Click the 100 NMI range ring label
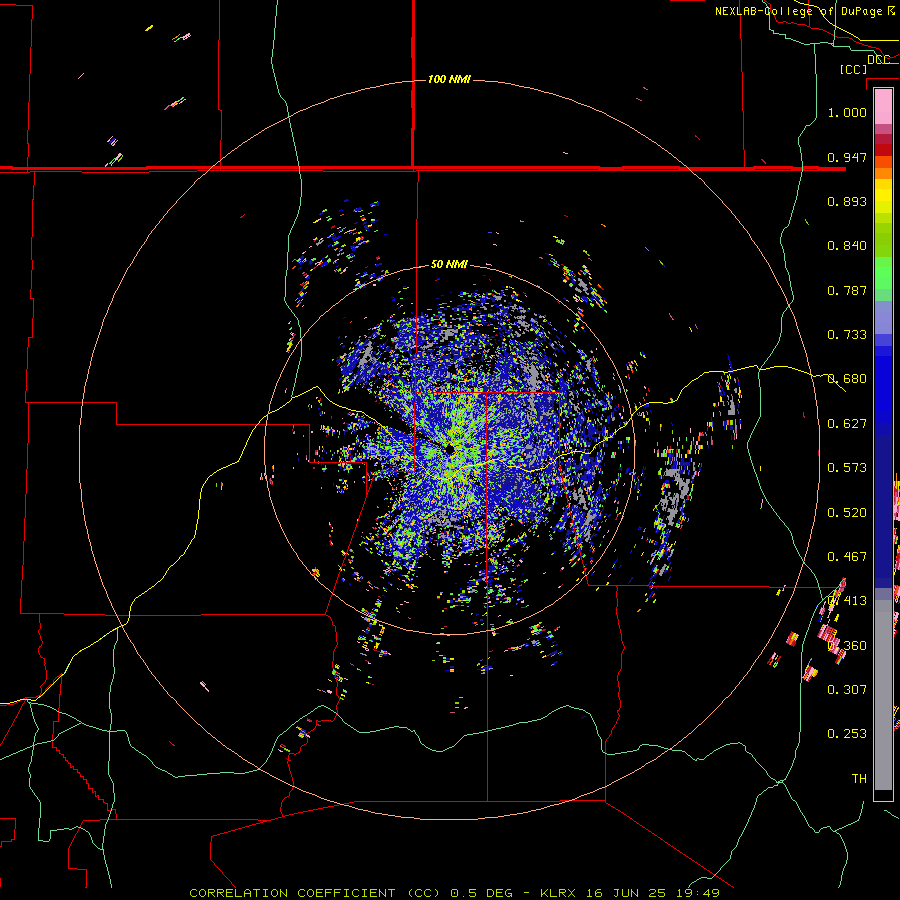This screenshot has height=900, width=900. [449, 79]
